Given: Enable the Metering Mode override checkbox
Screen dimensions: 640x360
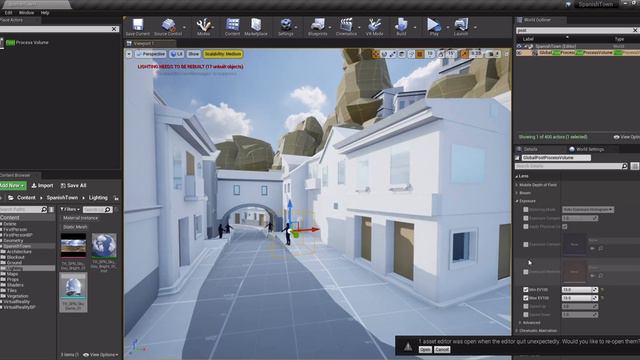Looking at the screenshot, I should (526, 209).
